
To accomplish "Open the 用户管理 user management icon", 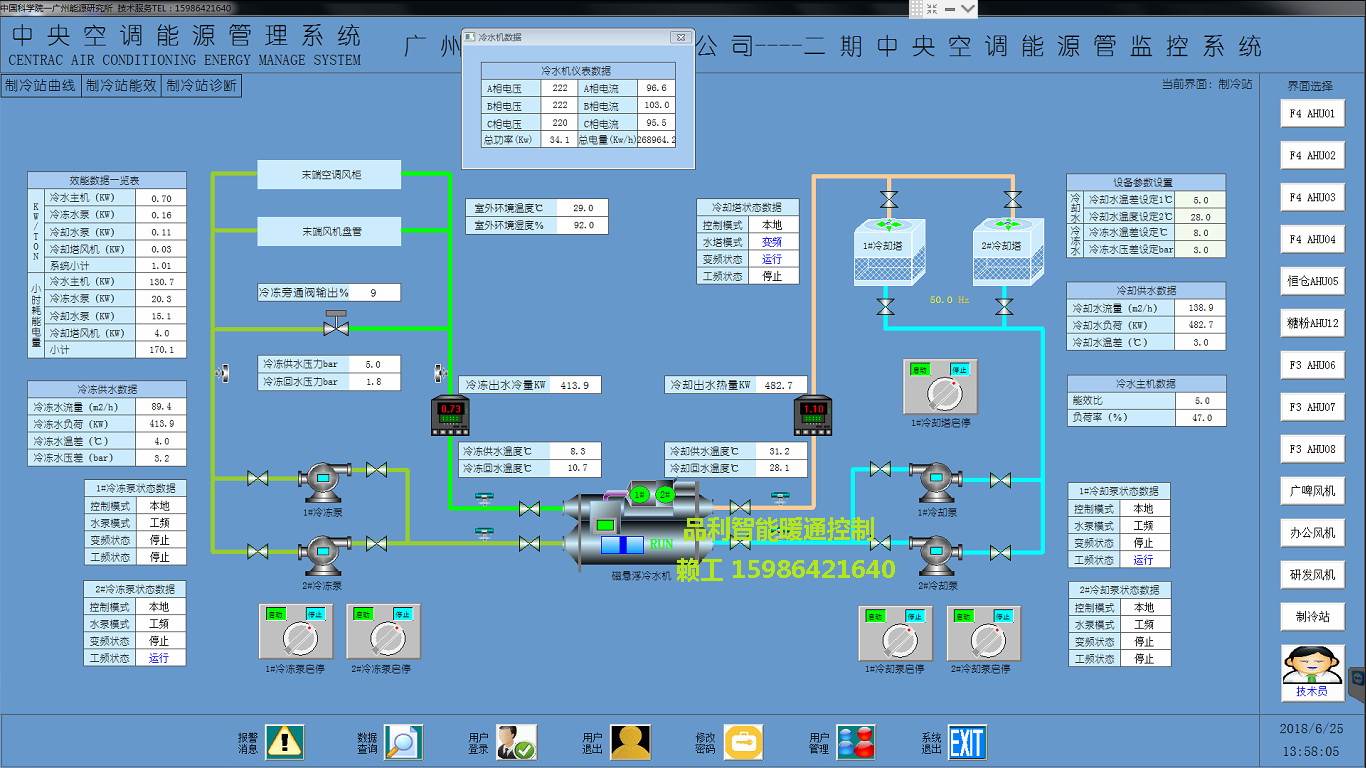I will point(856,742).
